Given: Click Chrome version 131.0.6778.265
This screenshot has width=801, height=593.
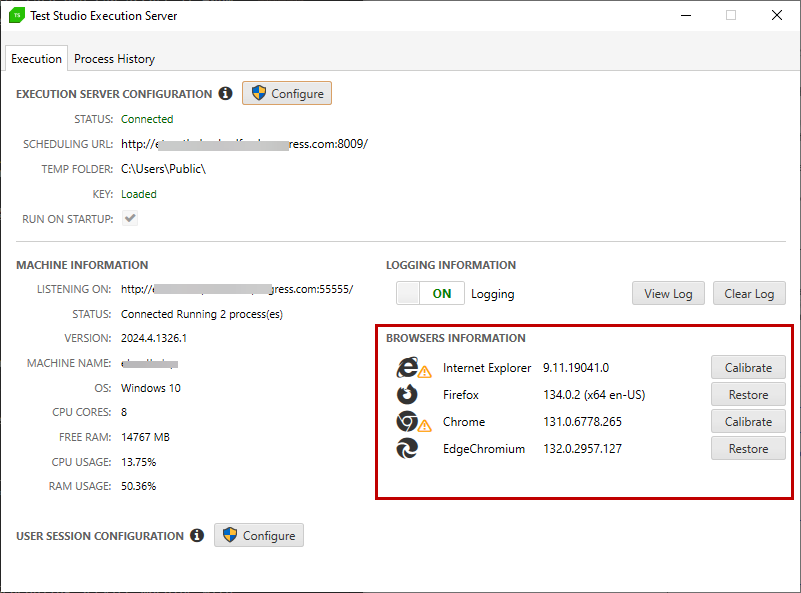Looking at the screenshot, I should [x=582, y=422].
